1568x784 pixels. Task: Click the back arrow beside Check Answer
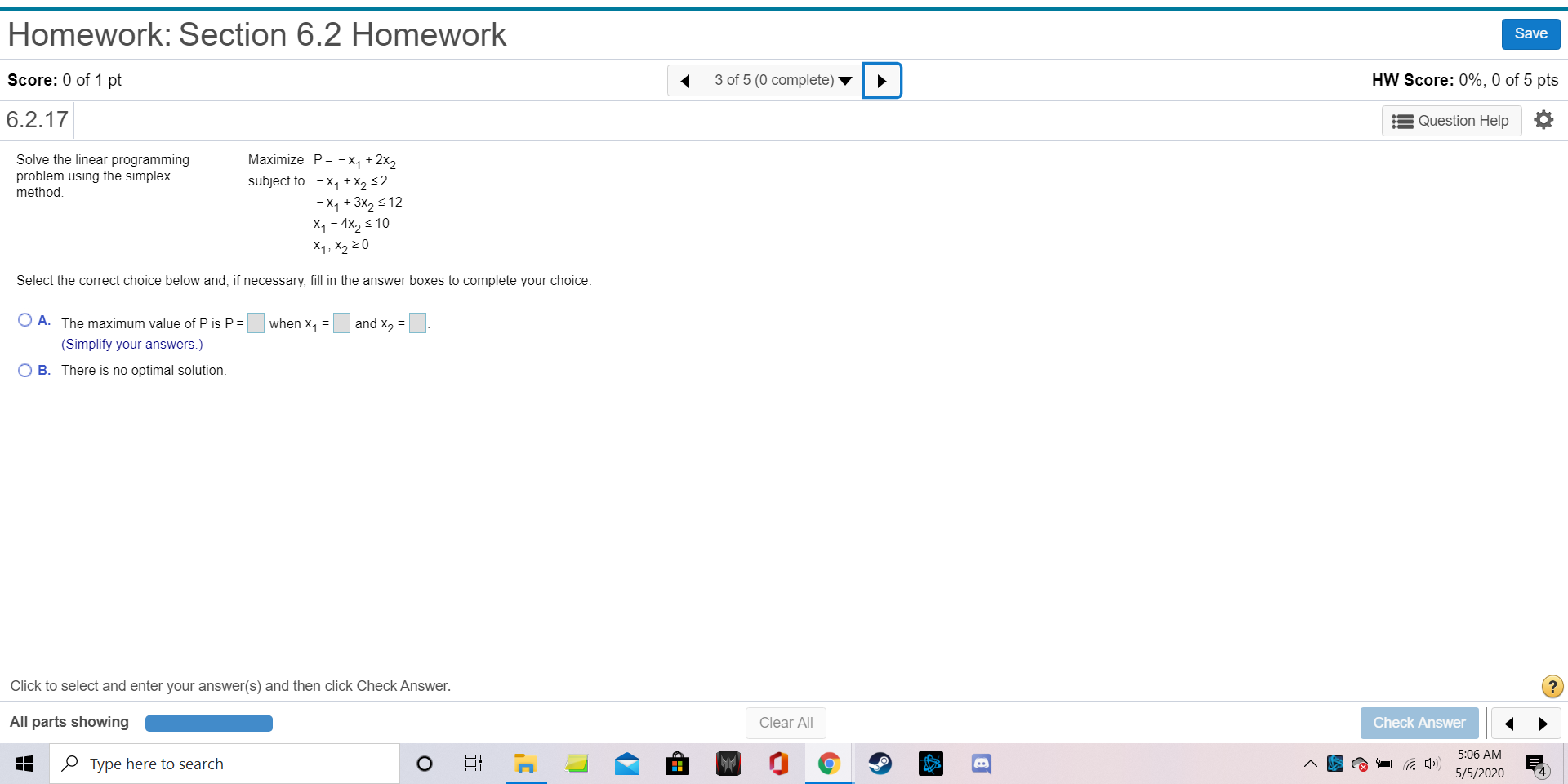1510,723
